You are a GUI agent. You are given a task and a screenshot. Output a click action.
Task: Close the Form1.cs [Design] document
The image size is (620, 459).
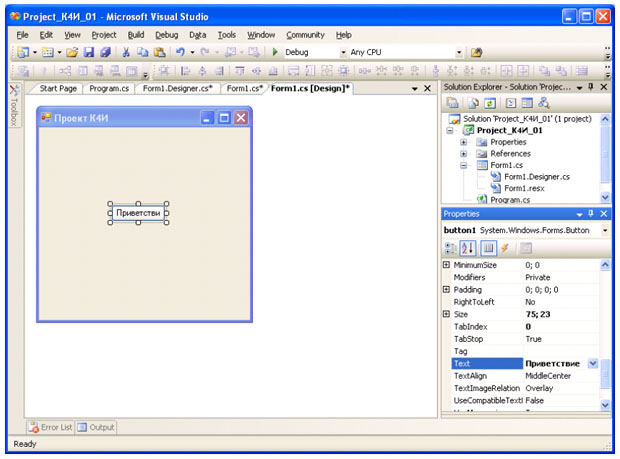coord(427,89)
